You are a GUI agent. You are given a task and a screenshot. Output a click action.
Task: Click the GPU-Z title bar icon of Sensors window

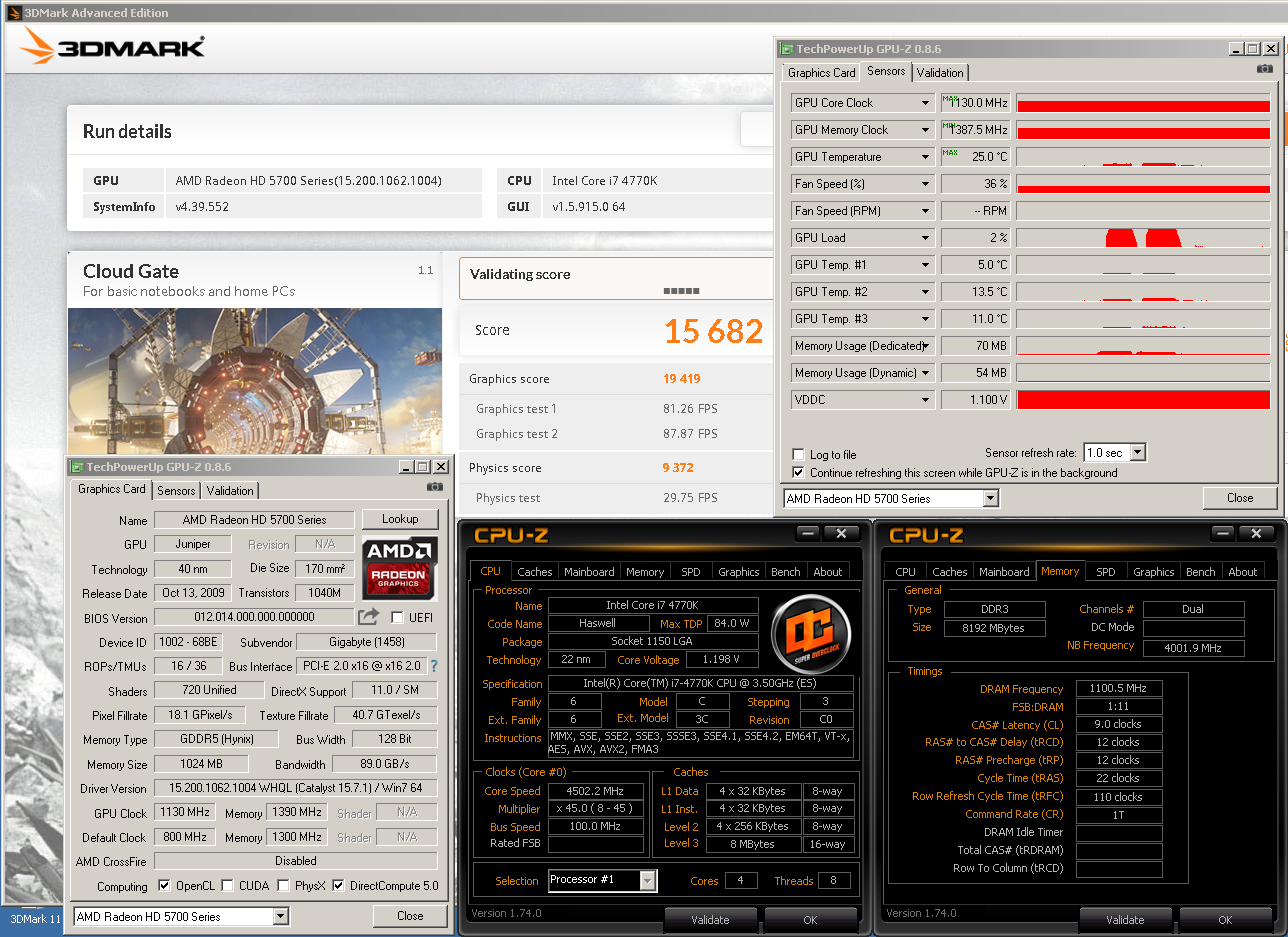pos(787,48)
